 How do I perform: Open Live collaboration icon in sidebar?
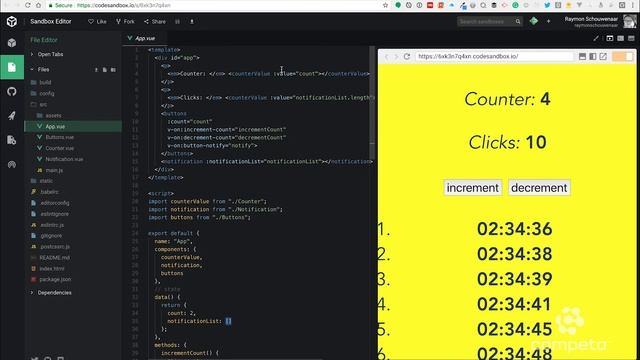12,164
